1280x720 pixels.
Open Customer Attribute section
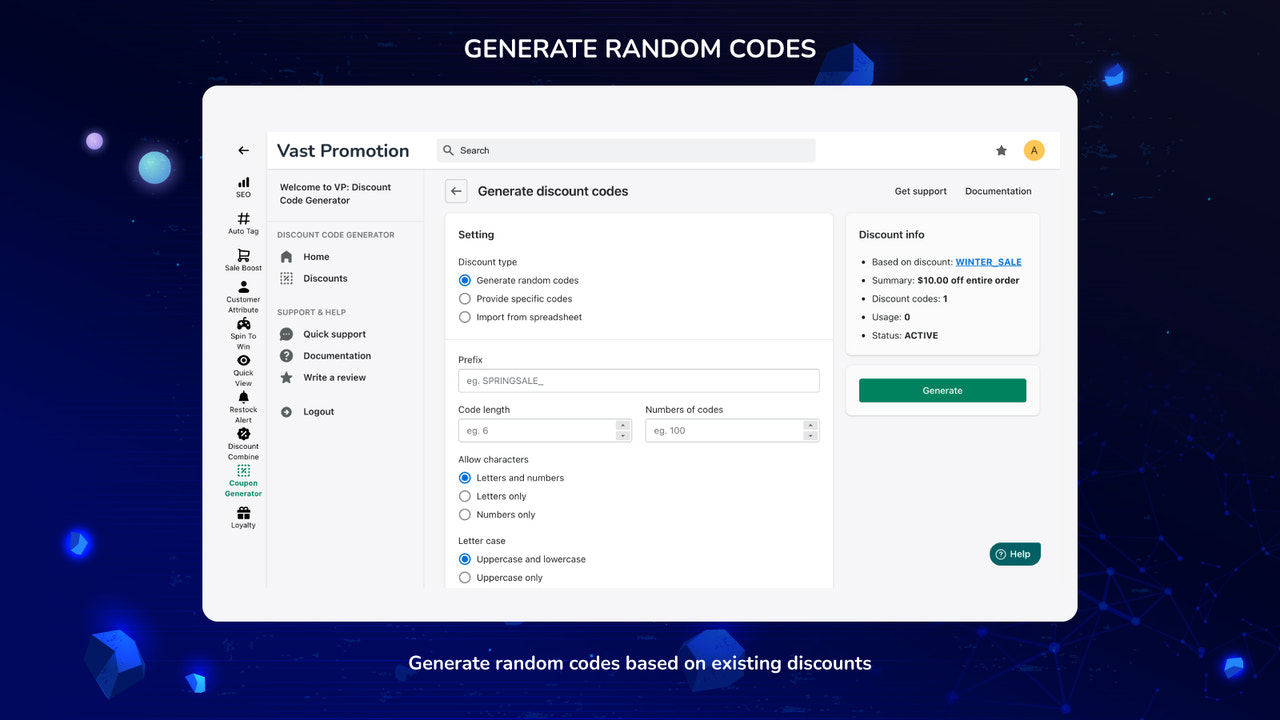click(x=242, y=289)
